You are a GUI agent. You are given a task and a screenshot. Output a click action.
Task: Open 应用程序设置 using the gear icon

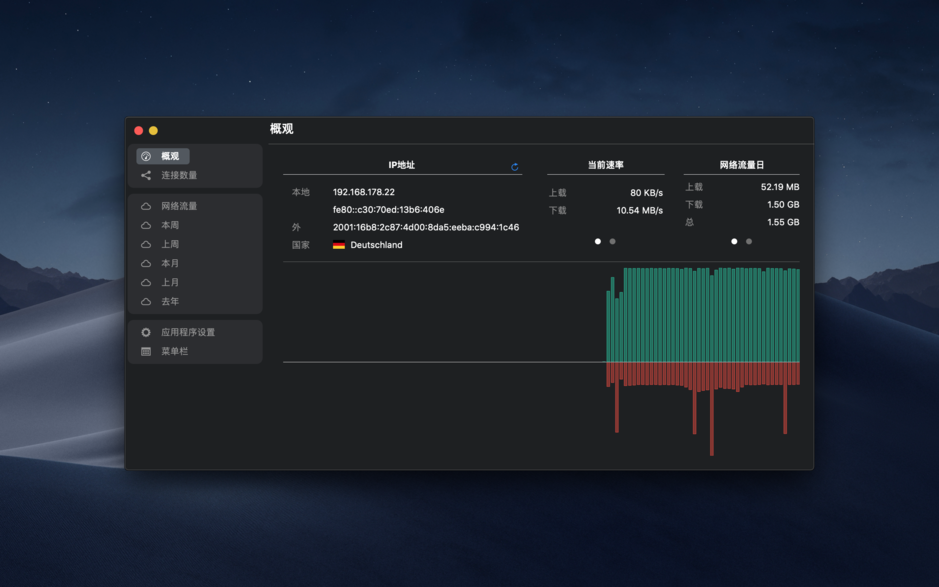coord(143,332)
